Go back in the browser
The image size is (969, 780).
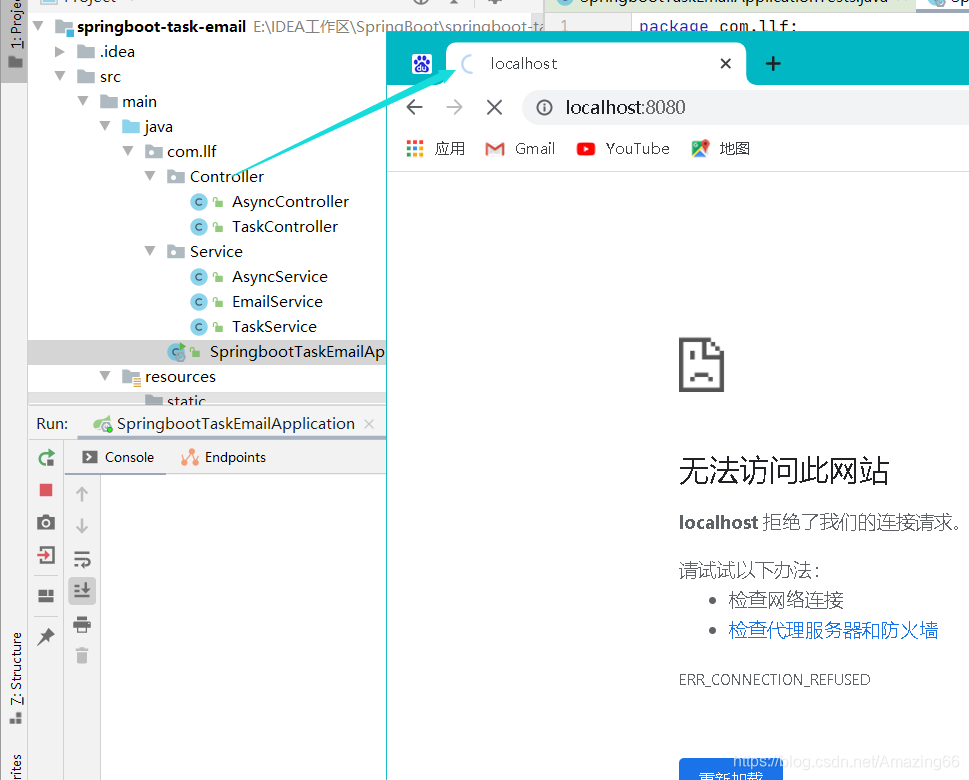(x=415, y=107)
